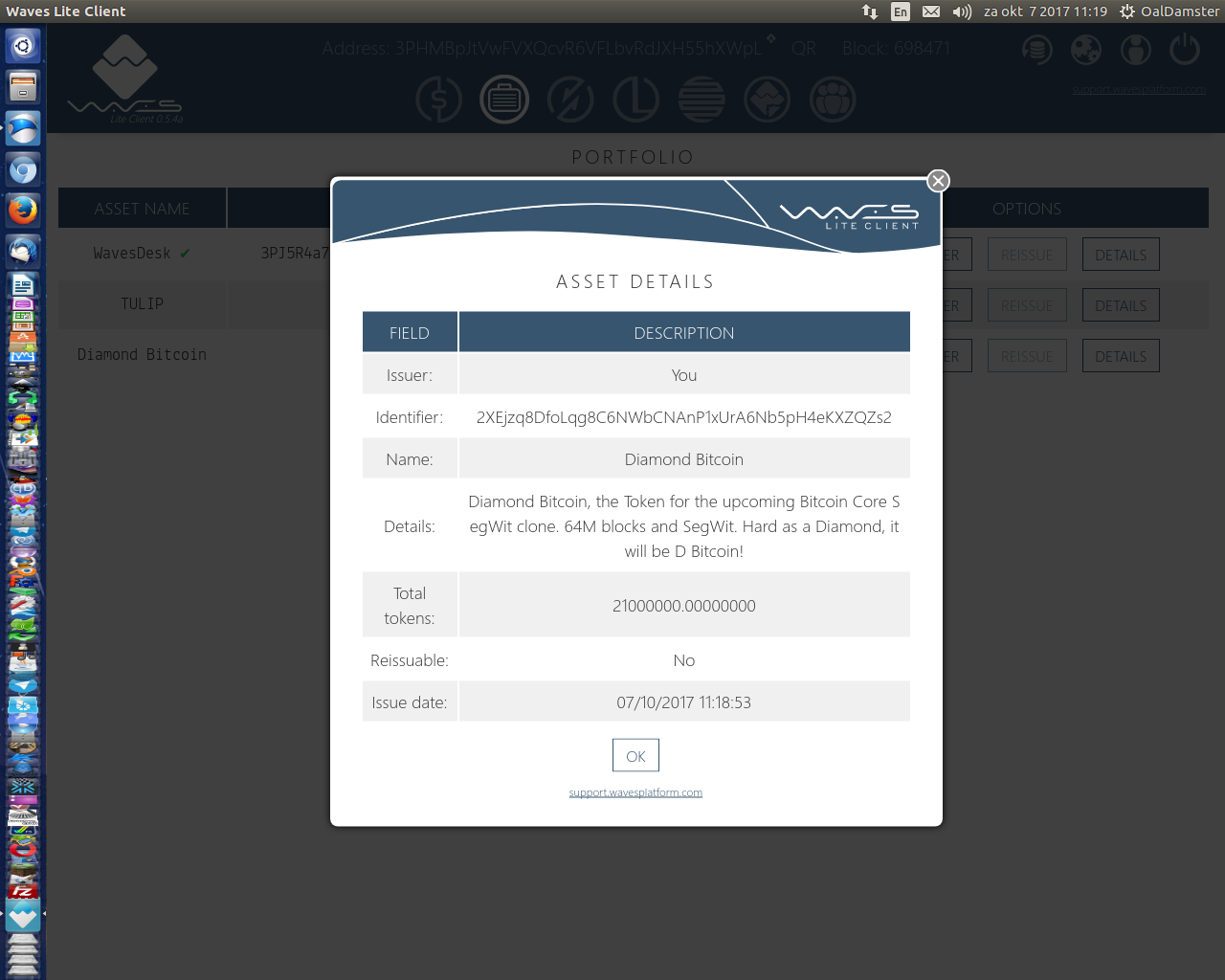Launch SRWare Iron browser from the launcher
This screenshot has height=980, width=1225.
tap(23, 128)
